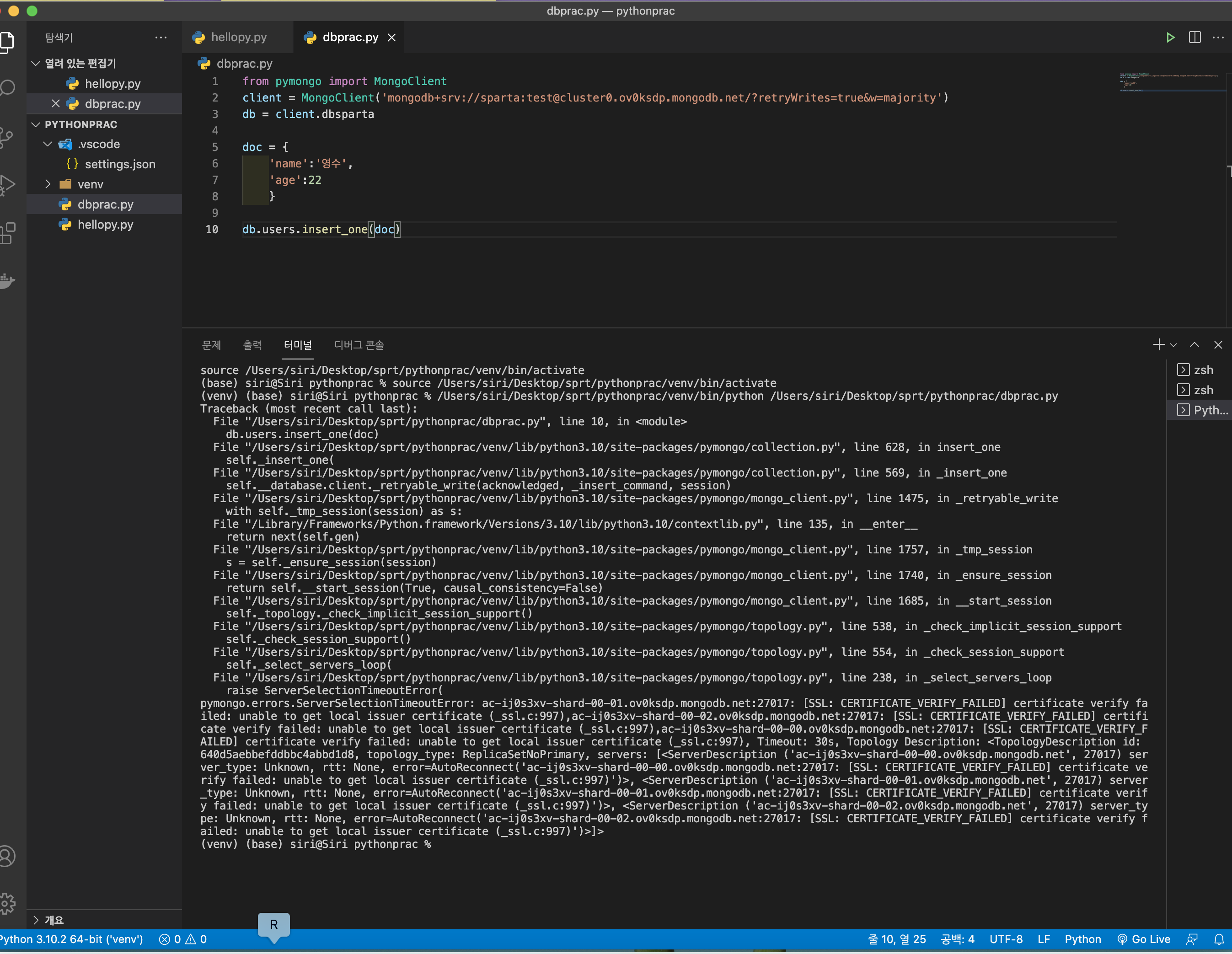Open the 출력 (Output) panel tab
Image resolution: width=1232 pixels, height=954 pixels.
(252, 345)
